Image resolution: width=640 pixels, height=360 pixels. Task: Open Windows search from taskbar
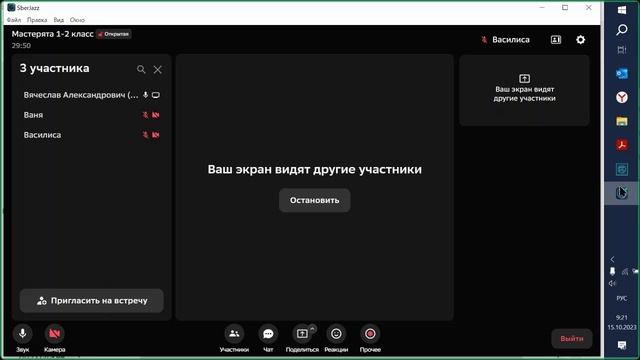click(622, 29)
